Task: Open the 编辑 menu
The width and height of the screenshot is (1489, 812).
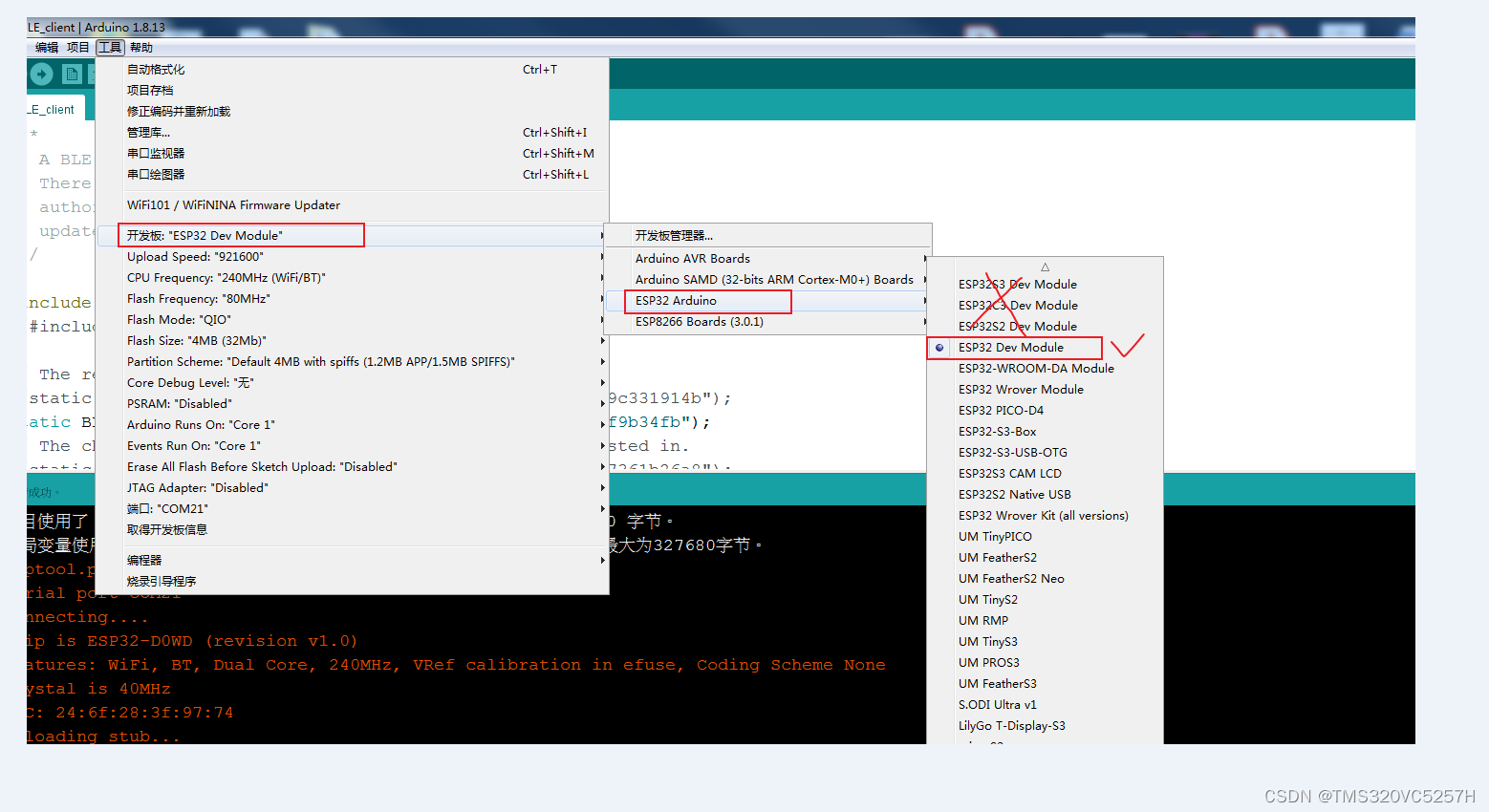Action: point(47,48)
